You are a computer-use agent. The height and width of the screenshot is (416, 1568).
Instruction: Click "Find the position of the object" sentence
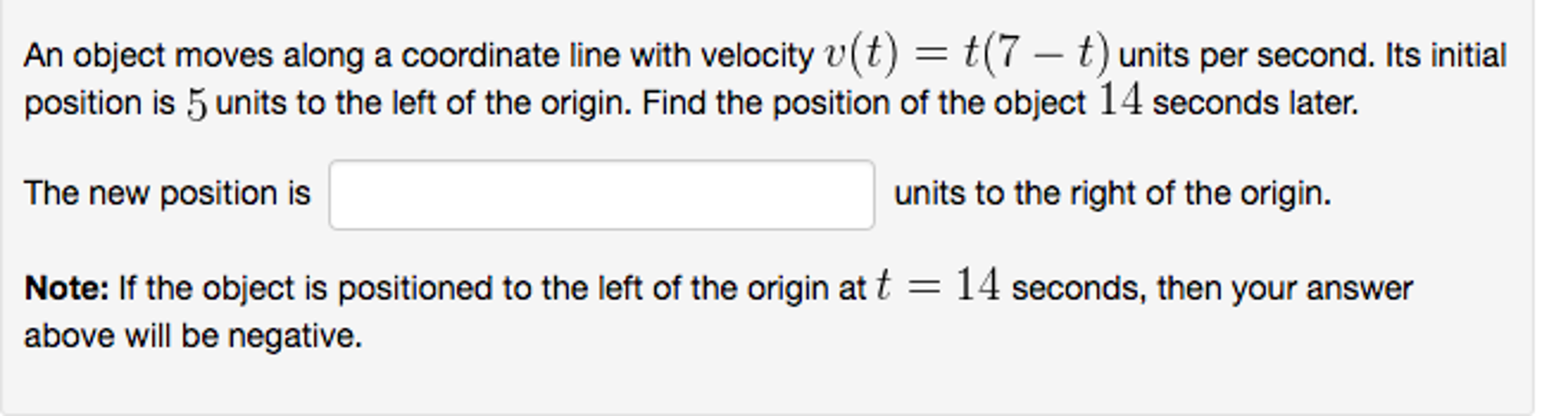pos(864,103)
